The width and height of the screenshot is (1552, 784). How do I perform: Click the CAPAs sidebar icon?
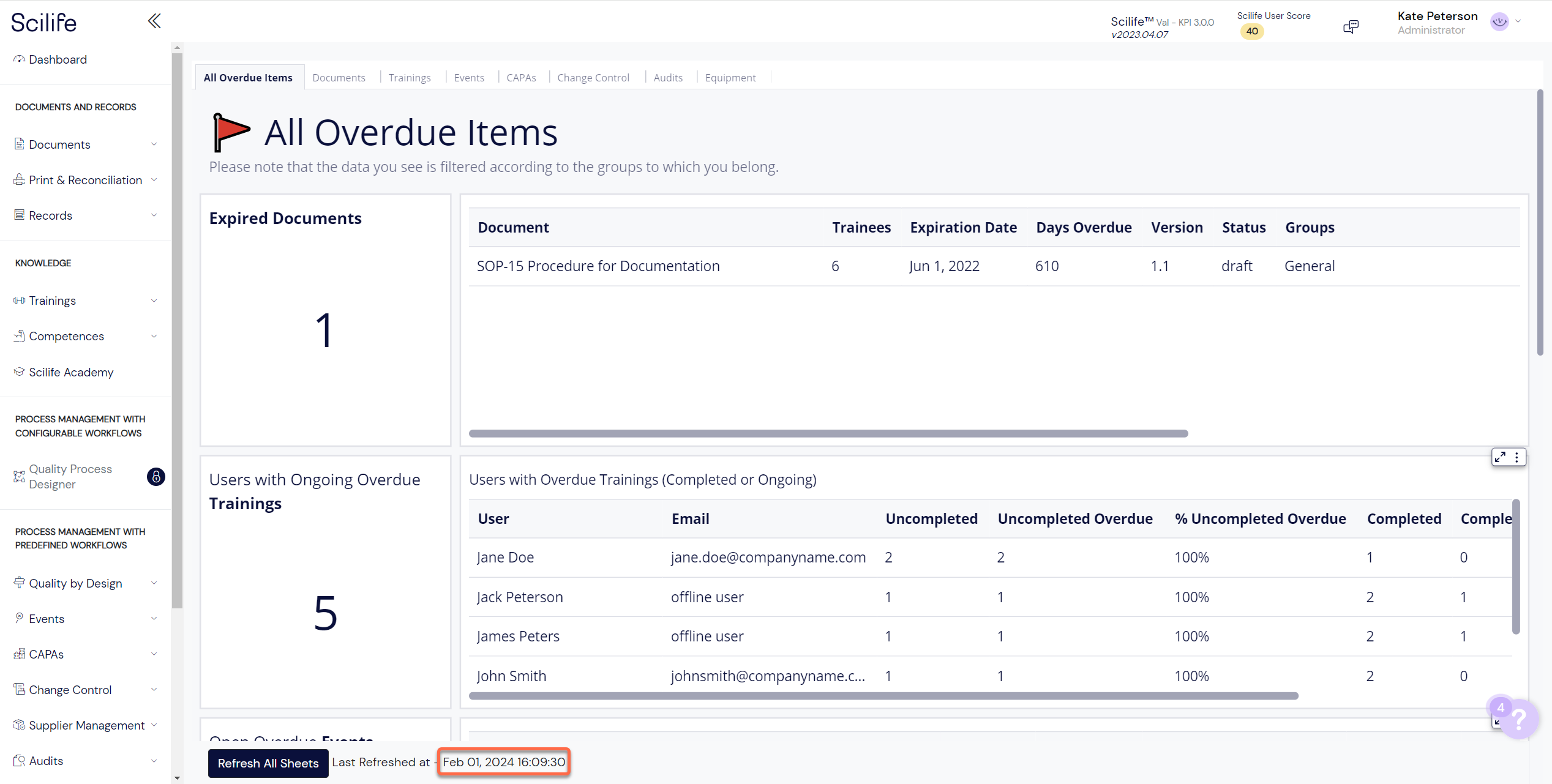(20, 654)
